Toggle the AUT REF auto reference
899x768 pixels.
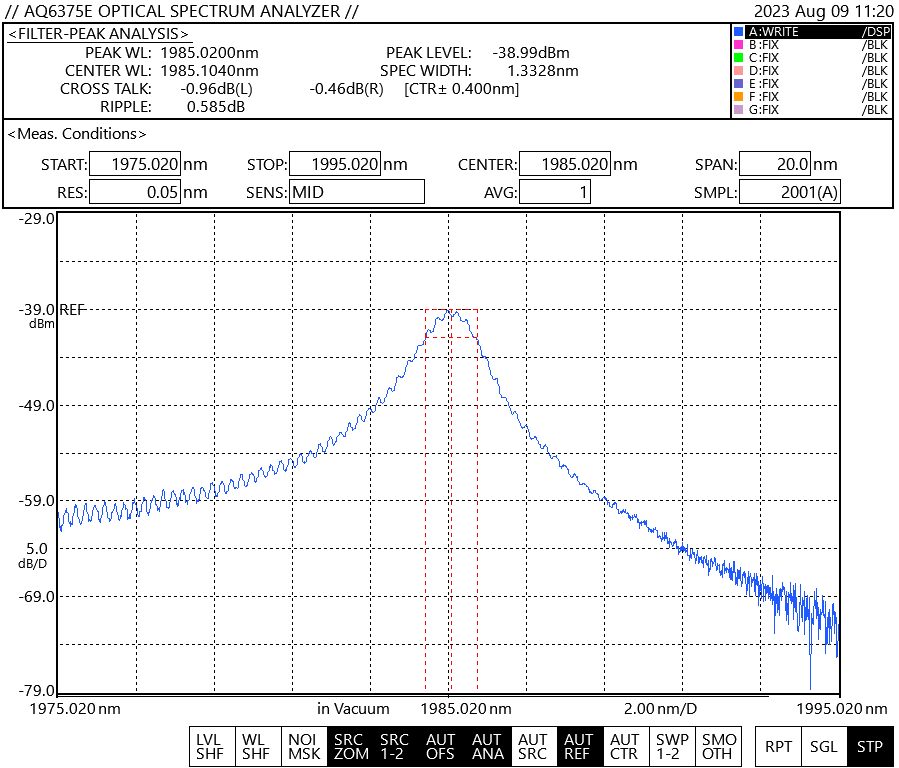[x=579, y=747]
